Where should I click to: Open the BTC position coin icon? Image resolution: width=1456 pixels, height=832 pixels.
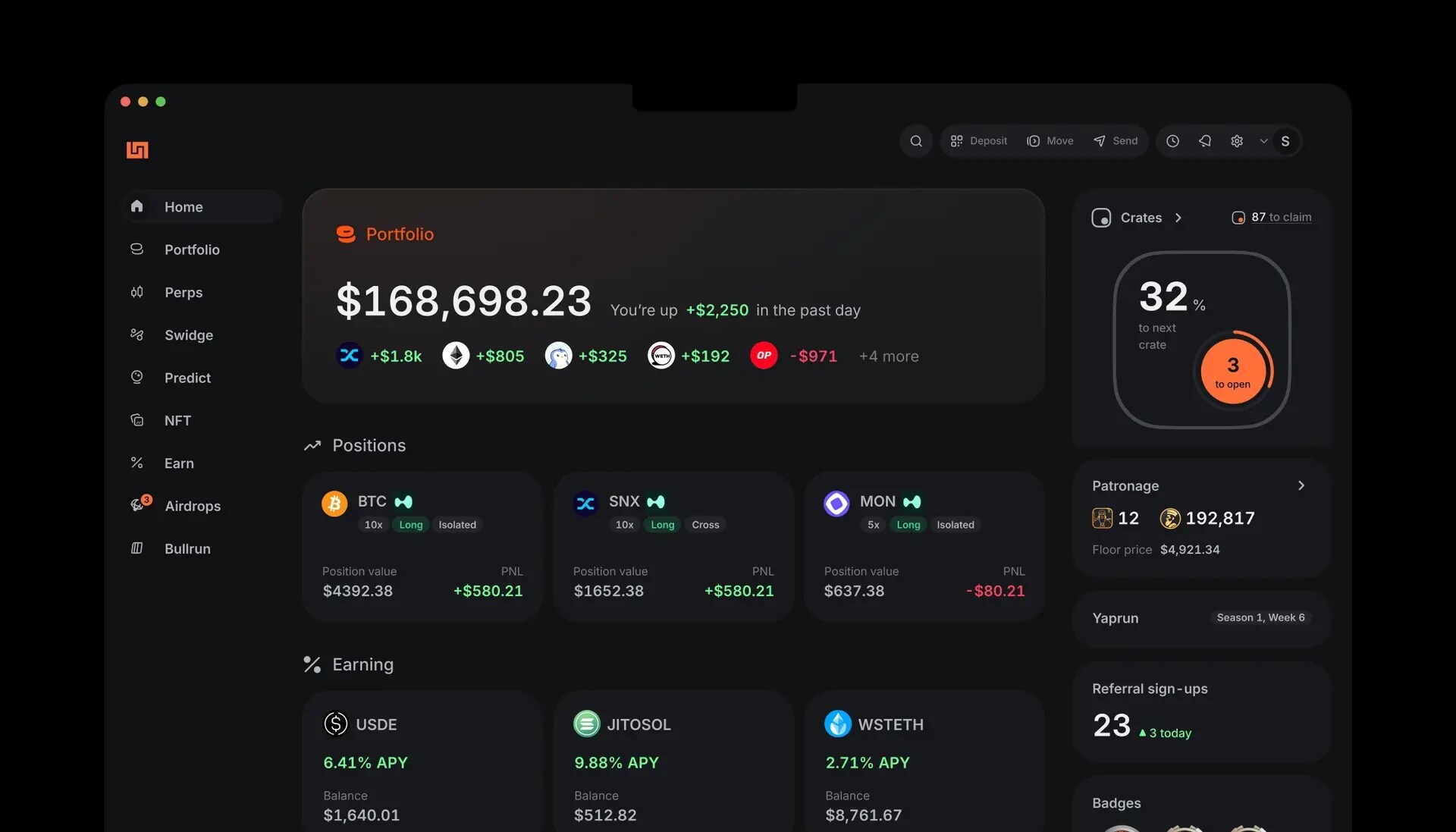click(334, 503)
